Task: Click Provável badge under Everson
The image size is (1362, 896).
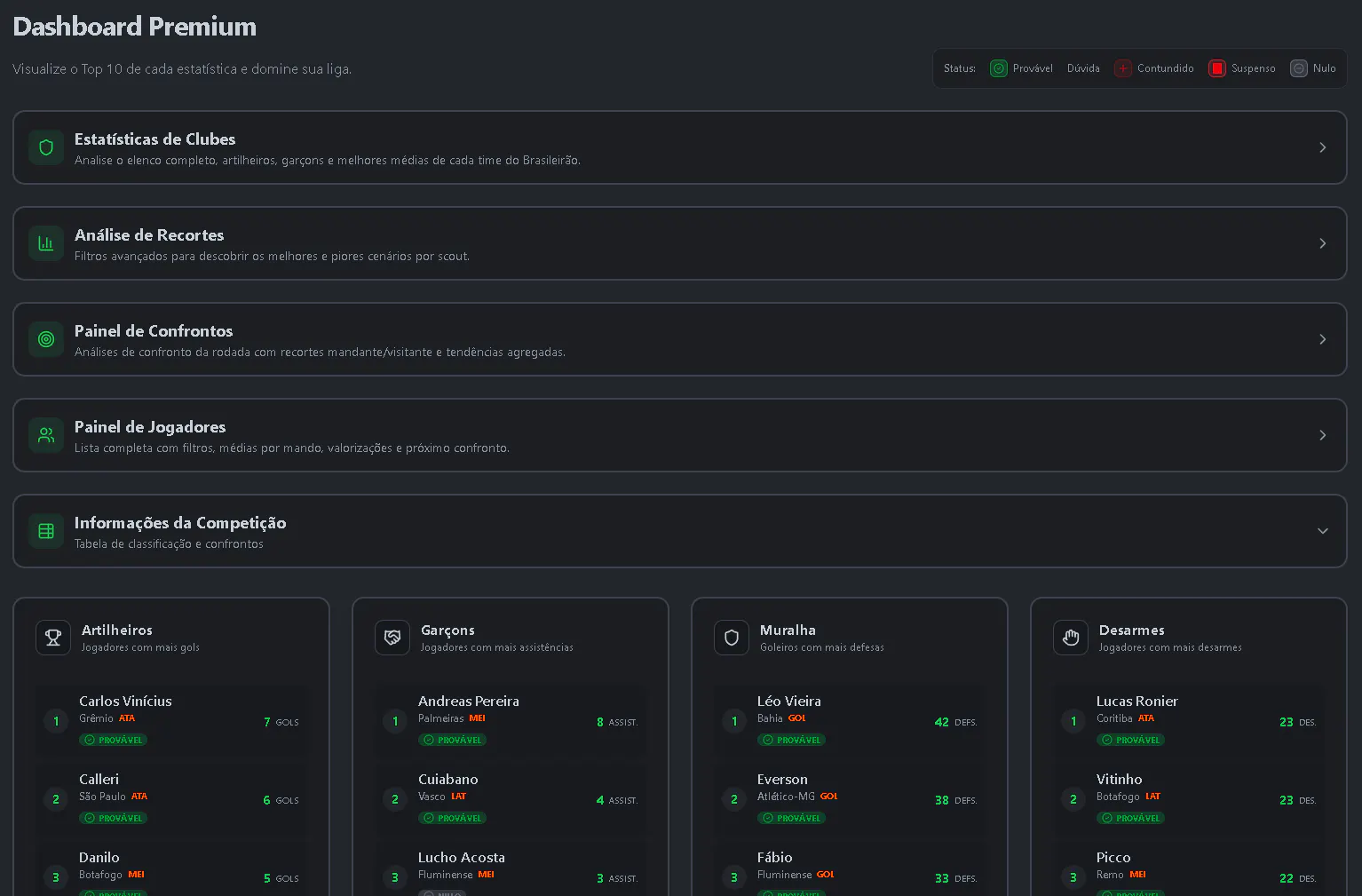Action: 792,818
